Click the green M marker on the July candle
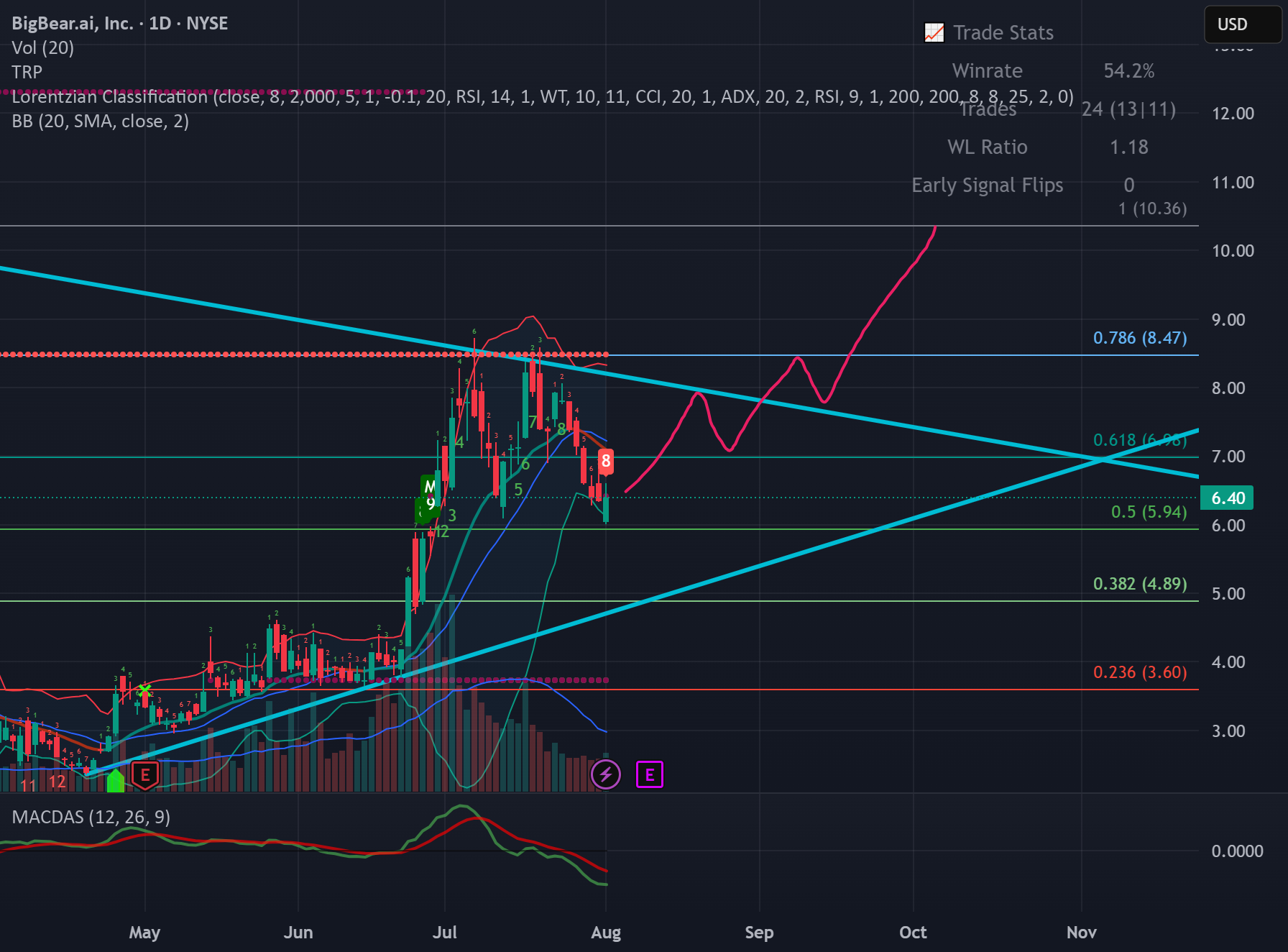This screenshot has width=1288, height=952. click(430, 486)
